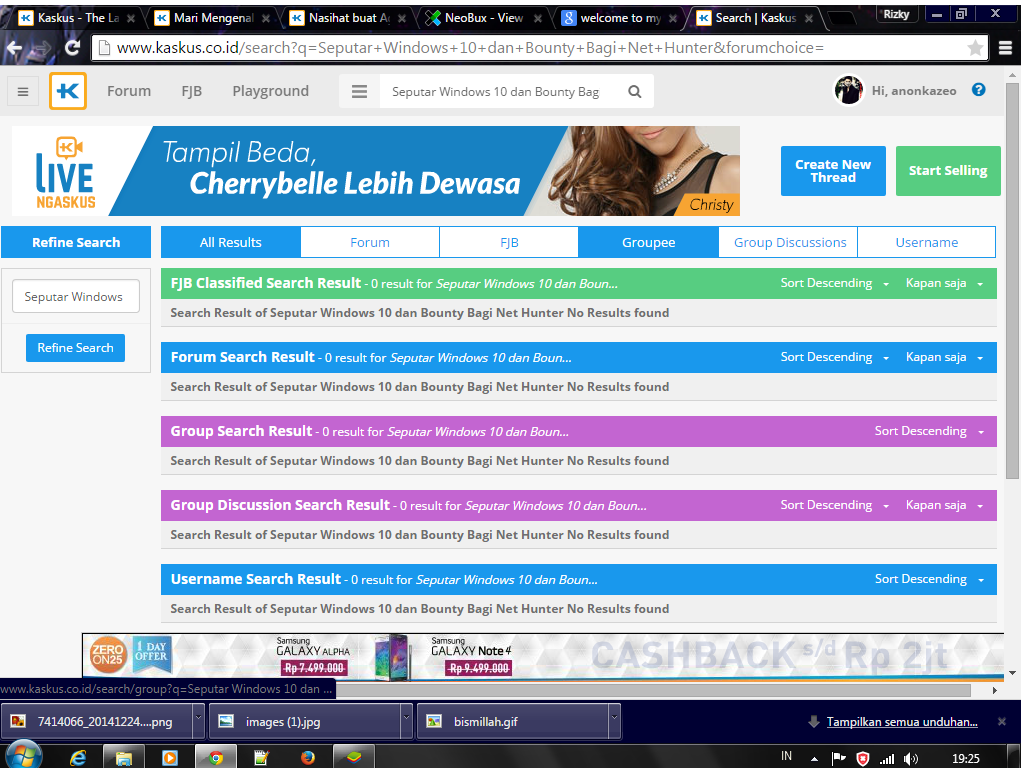Close the Kaskus - The La tab
This screenshot has width=1024, height=768.
(x=131, y=18)
